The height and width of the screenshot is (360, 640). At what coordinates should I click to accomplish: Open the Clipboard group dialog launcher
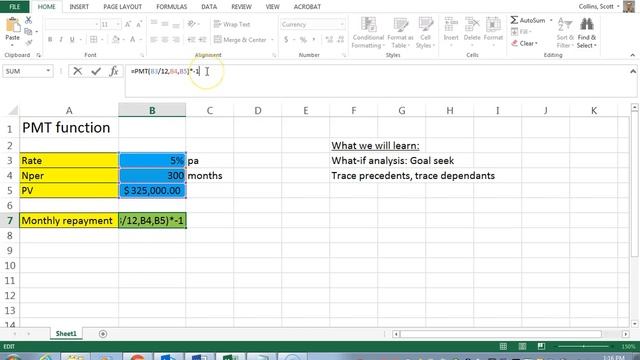pyautogui.click(x=39, y=55)
